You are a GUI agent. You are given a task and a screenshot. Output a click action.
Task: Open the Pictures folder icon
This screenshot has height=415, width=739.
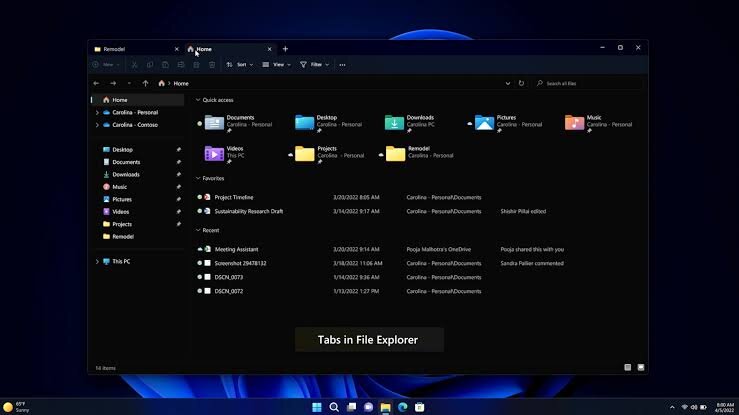(x=484, y=123)
